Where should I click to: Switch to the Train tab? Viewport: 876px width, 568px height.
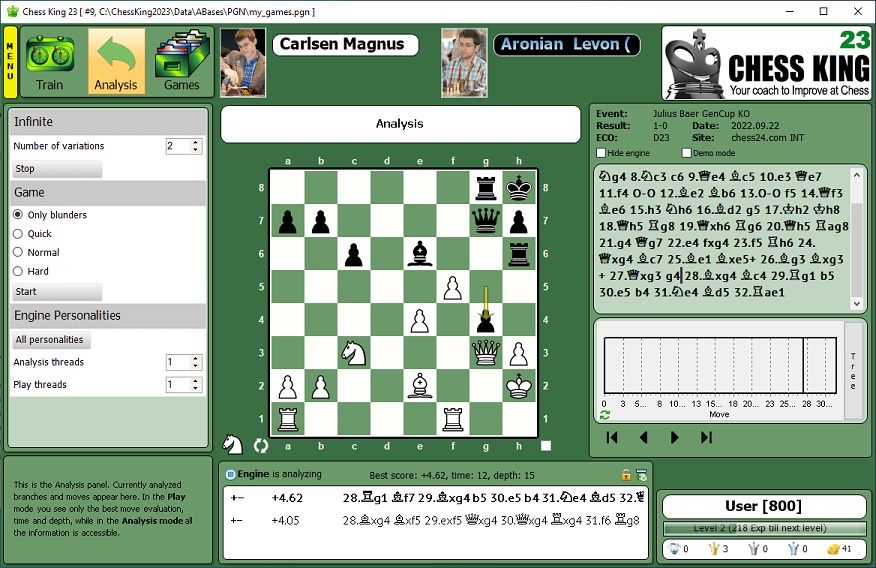click(x=50, y=61)
